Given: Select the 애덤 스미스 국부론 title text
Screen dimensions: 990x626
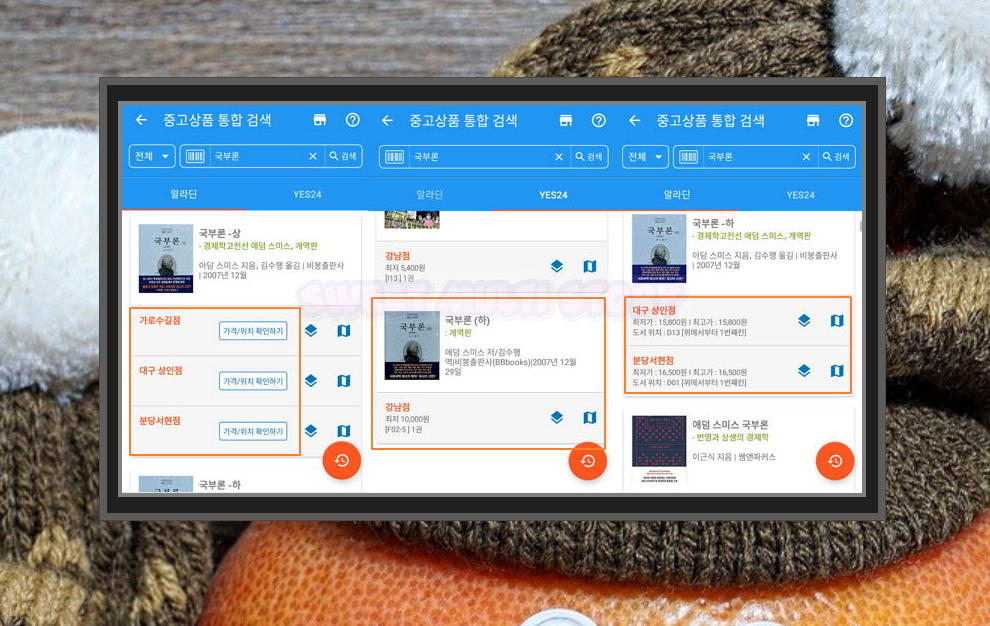Looking at the screenshot, I should tap(730, 424).
